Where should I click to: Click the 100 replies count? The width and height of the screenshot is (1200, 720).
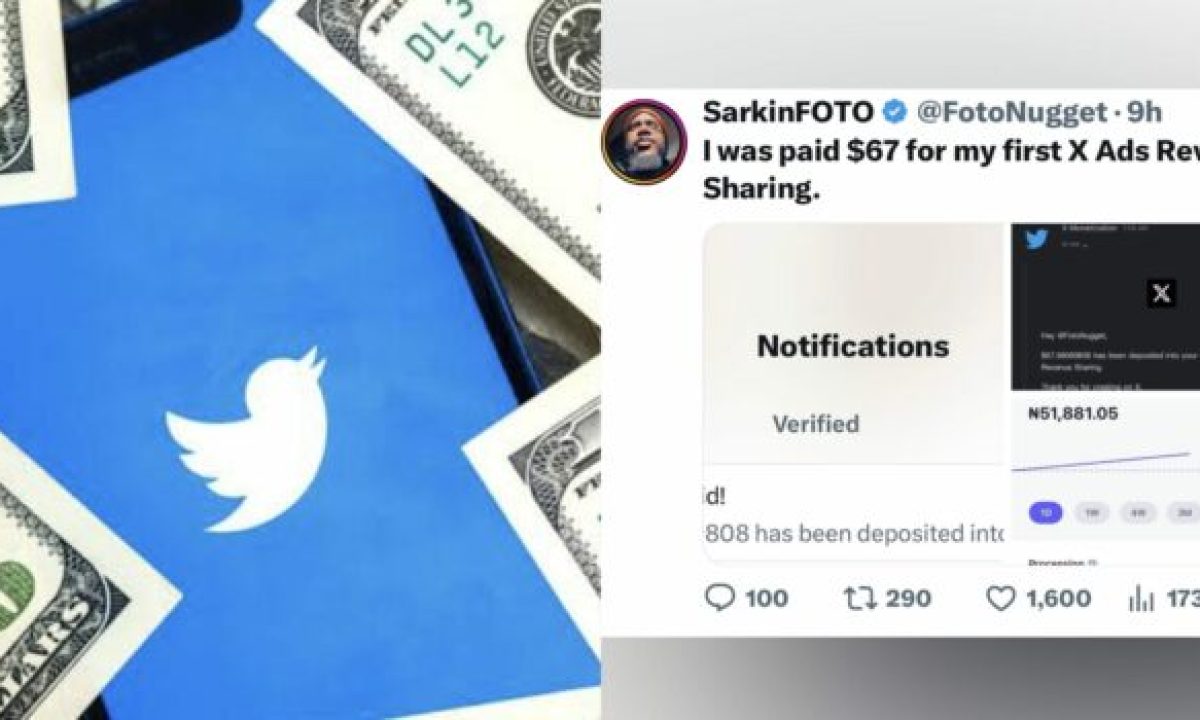pos(766,599)
